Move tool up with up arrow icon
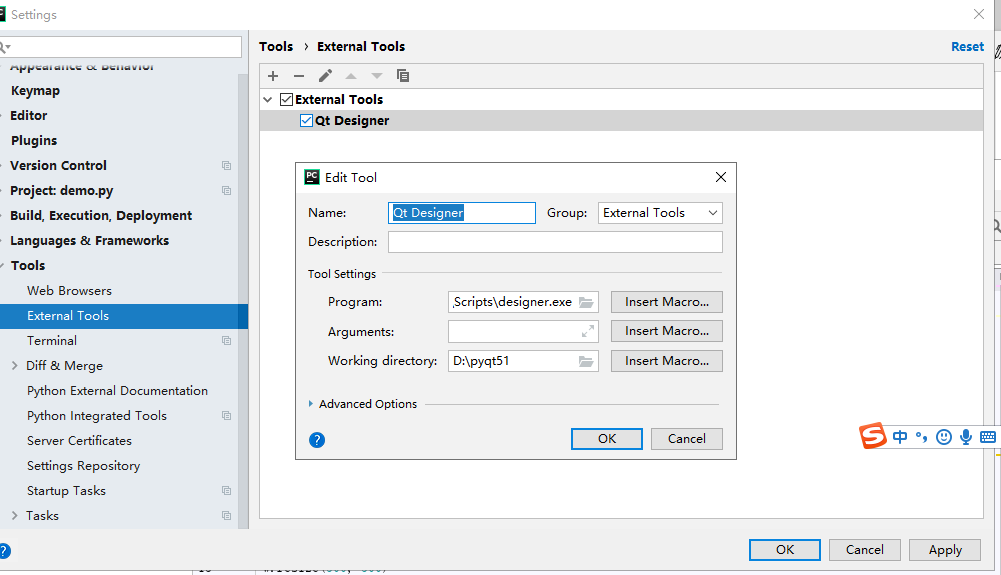Viewport: 1001px width, 575px height. click(351, 76)
